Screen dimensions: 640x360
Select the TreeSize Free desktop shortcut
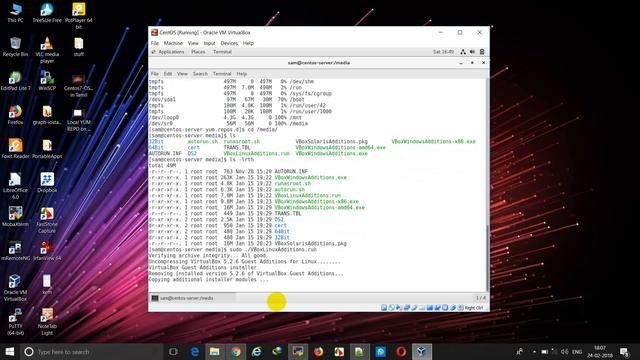47,12
